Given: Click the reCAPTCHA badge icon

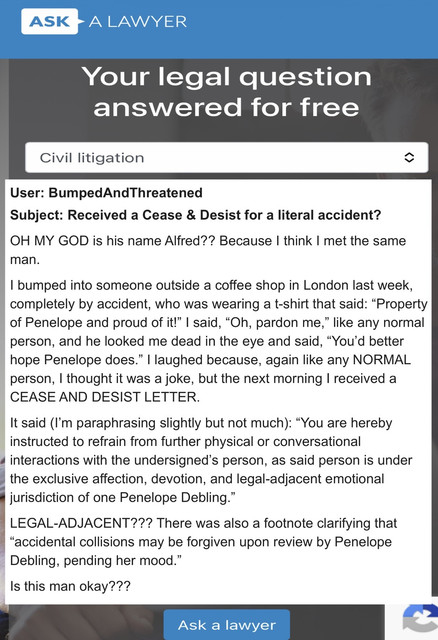Looking at the screenshot, I should tap(420, 621).
